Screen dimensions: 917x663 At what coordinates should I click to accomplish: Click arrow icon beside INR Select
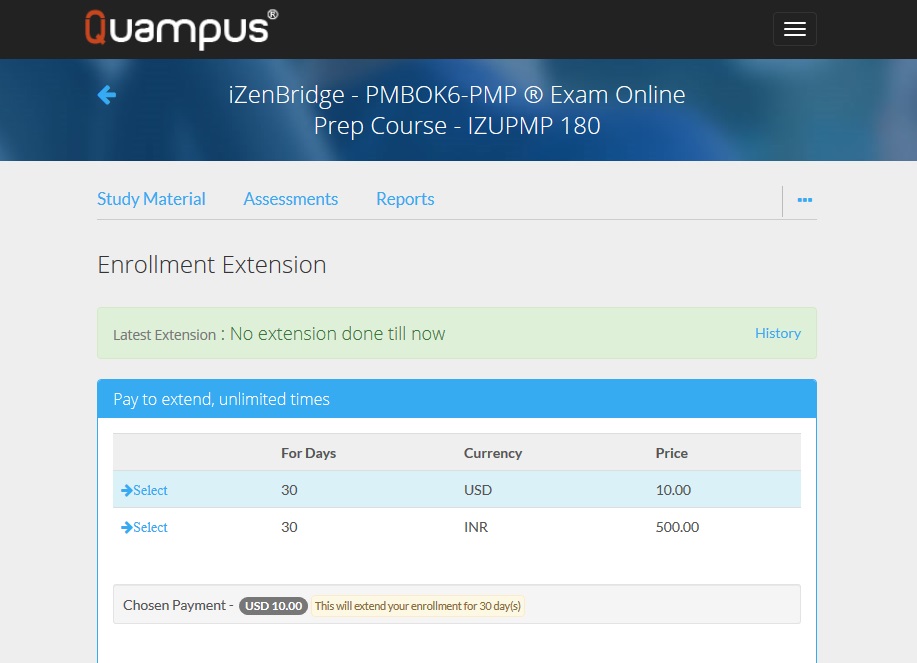[127, 528]
